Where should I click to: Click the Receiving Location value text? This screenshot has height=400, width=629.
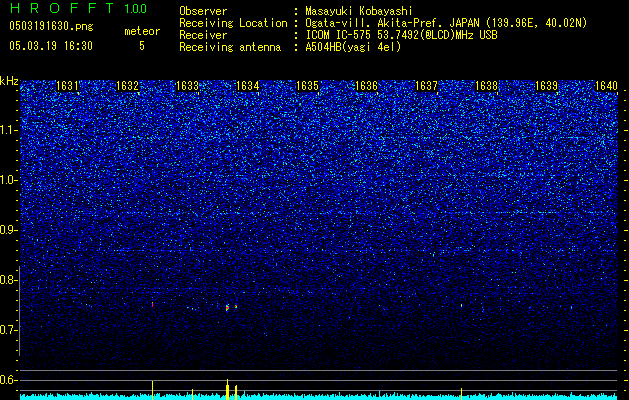coord(446,23)
